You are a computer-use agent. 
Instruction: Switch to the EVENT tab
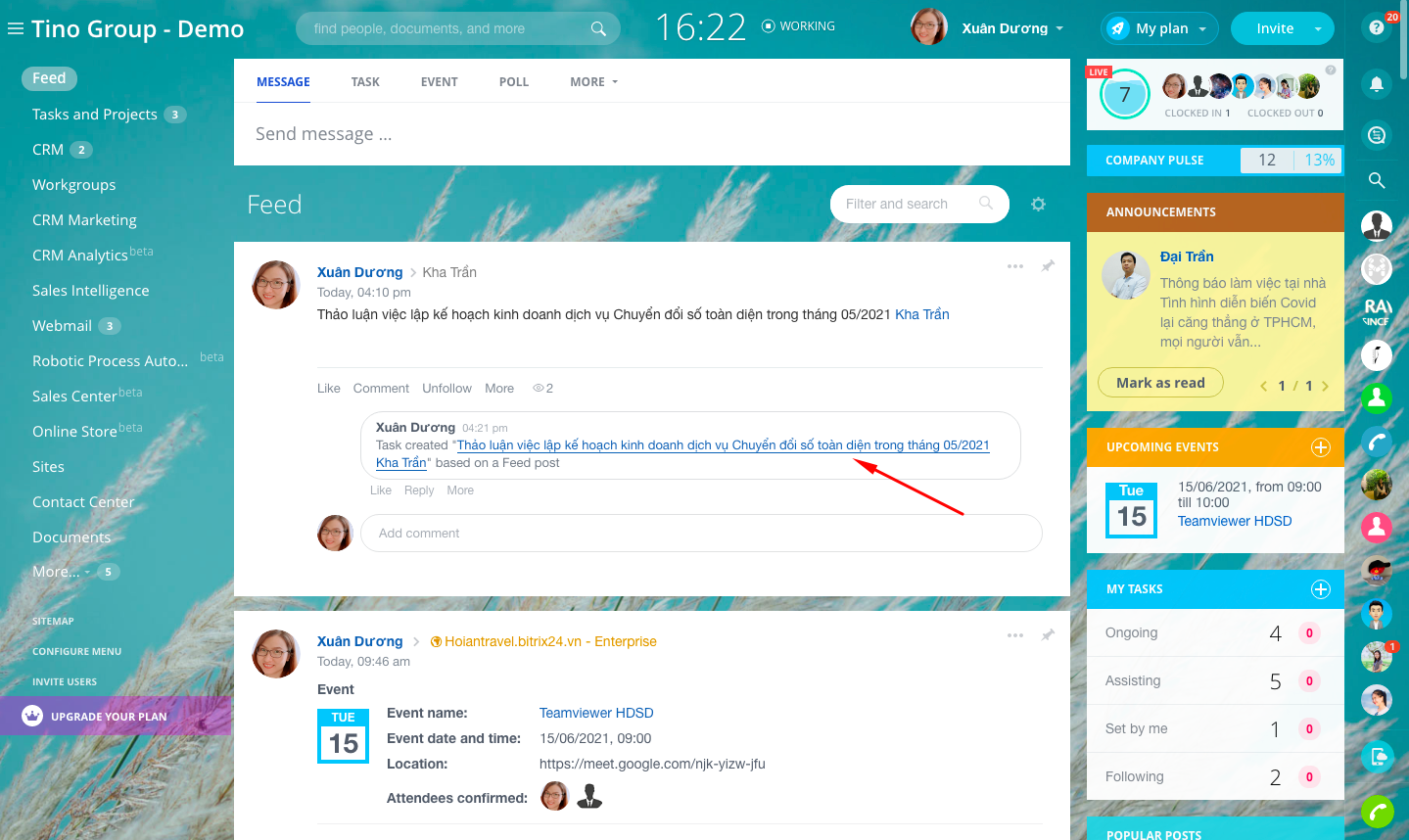pyautogui.click(x=439, y=82)
